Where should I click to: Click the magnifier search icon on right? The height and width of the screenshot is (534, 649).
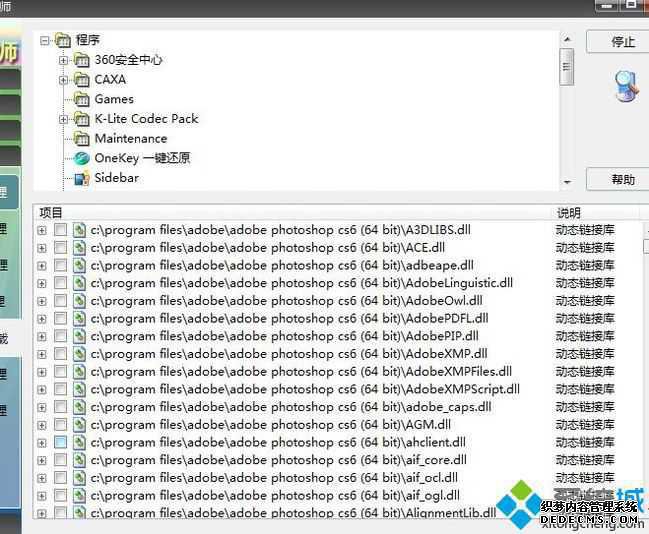click(x=627, y=86)
